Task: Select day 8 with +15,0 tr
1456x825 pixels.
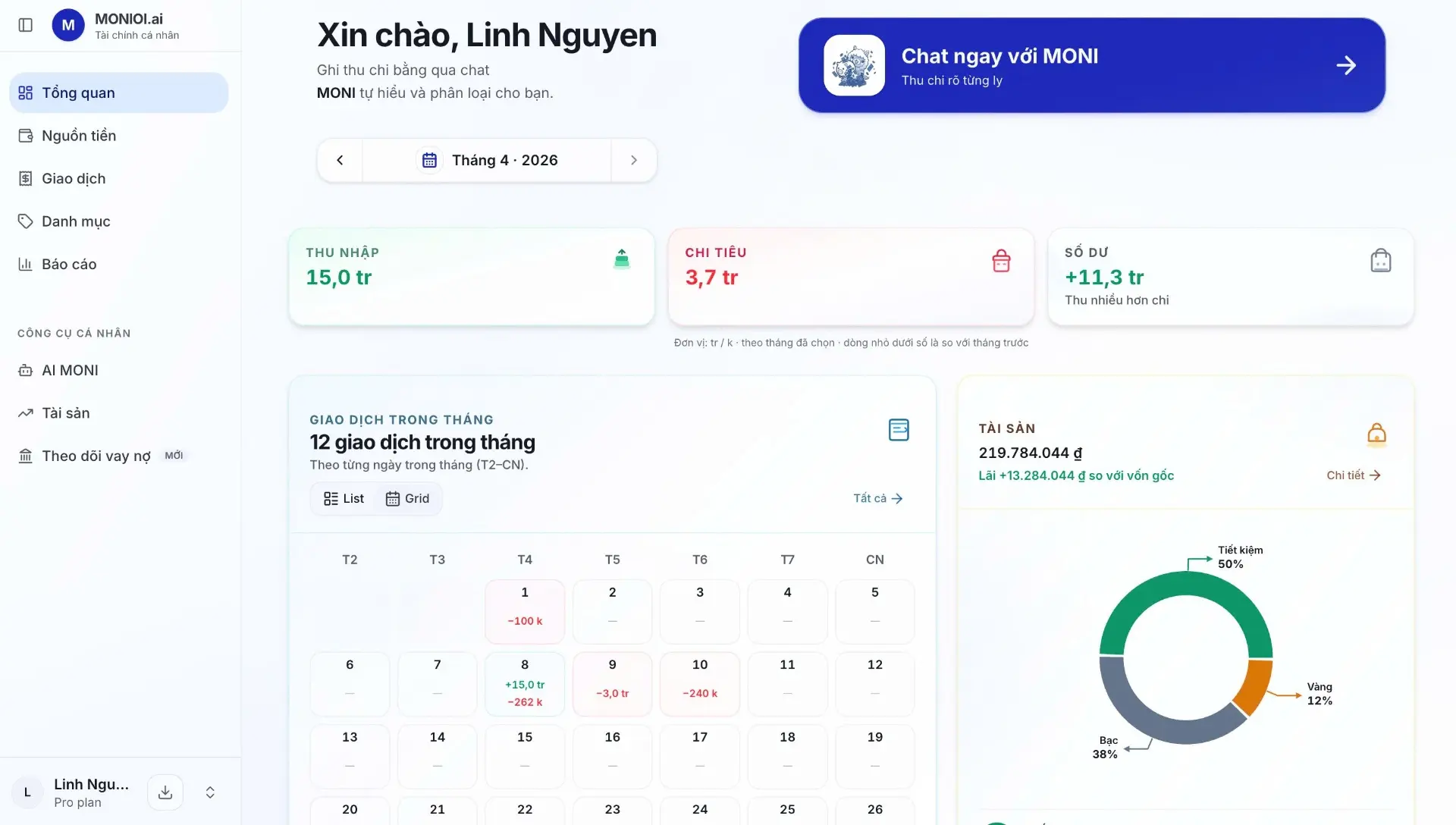Action: point(525,684)
